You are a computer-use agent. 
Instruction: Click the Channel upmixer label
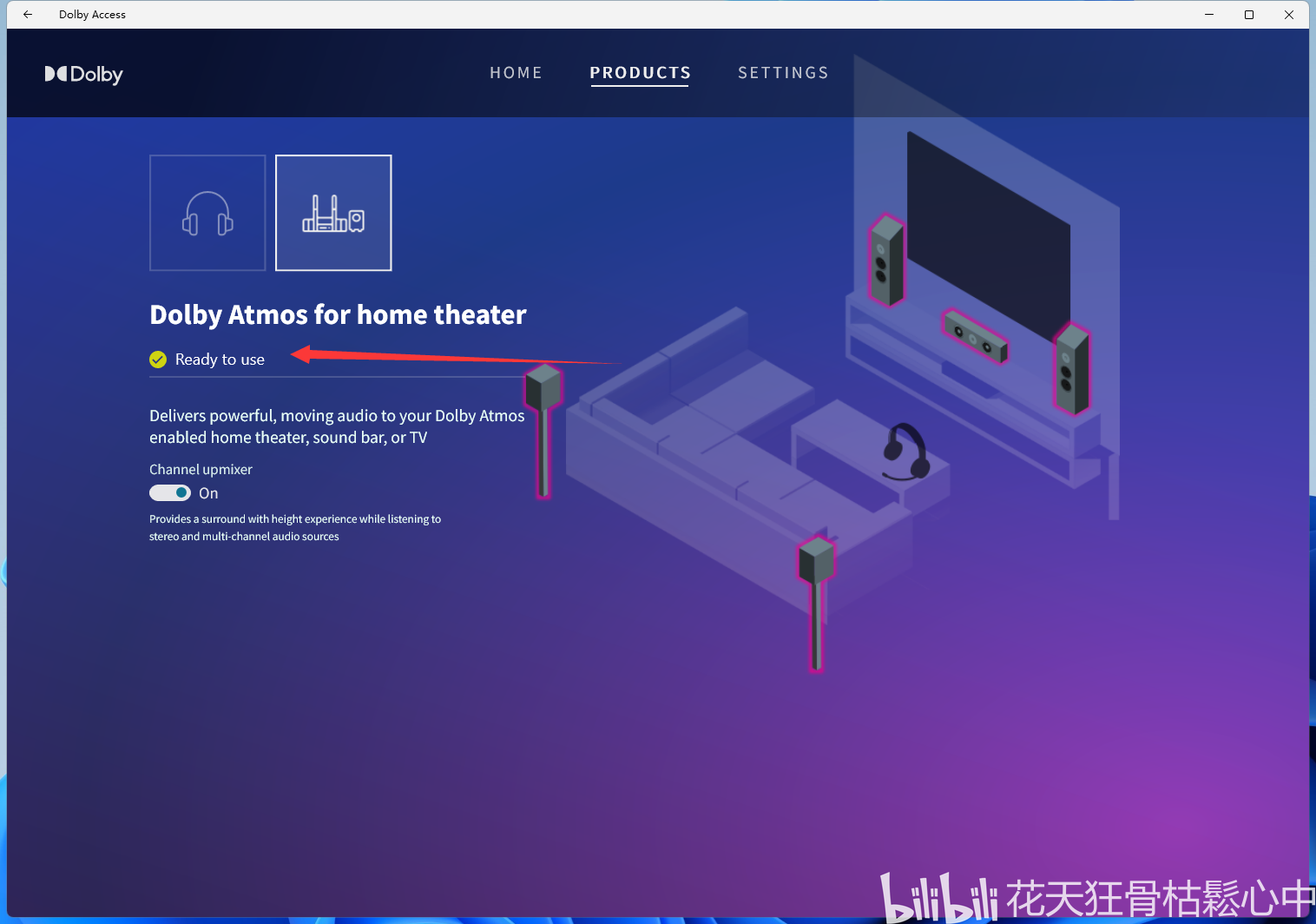[x=201, y=469]
